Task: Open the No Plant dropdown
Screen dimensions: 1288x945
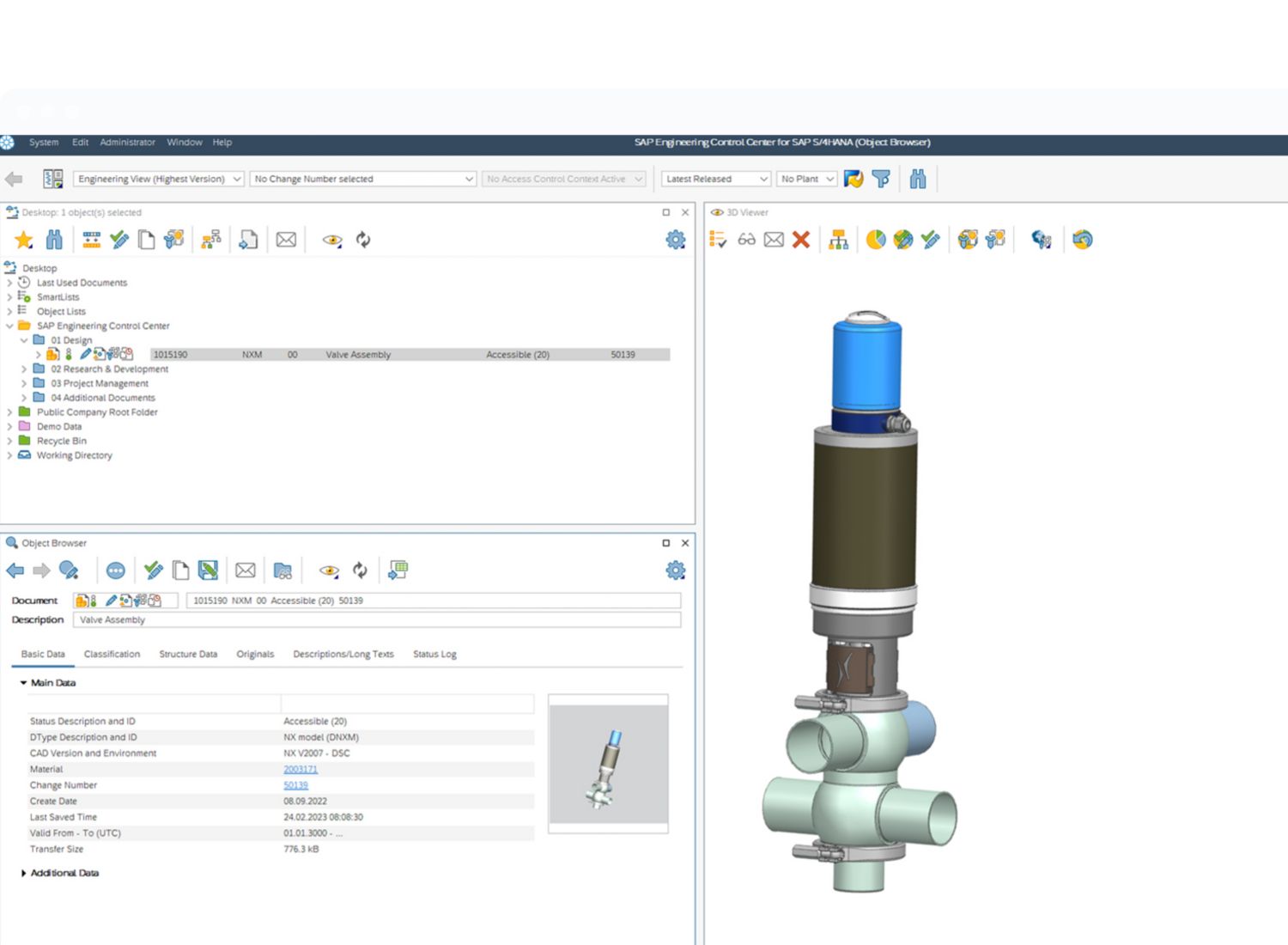Action: [x=806, y=179]
